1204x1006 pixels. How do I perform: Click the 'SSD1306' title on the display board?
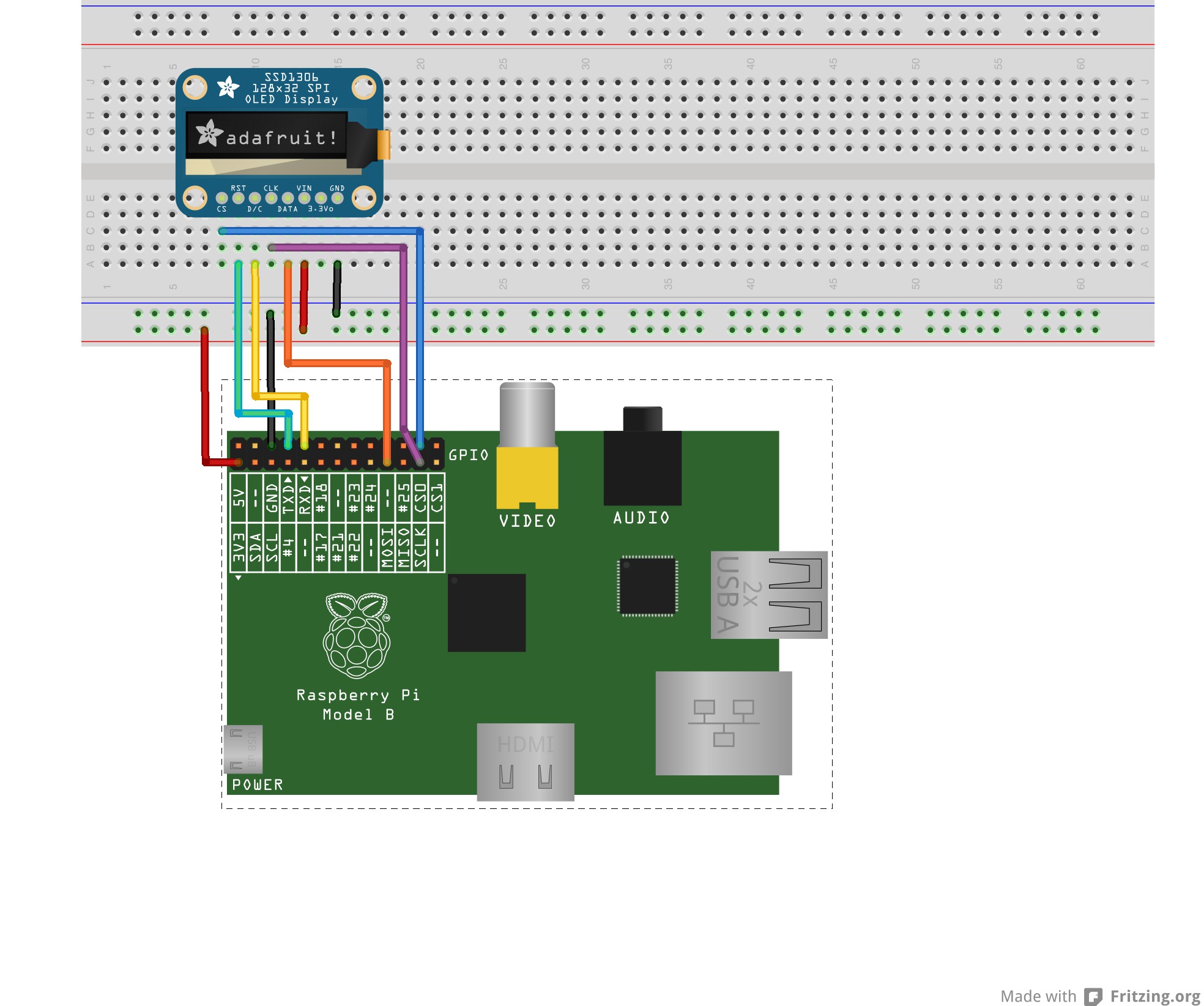tap(291, 77)
